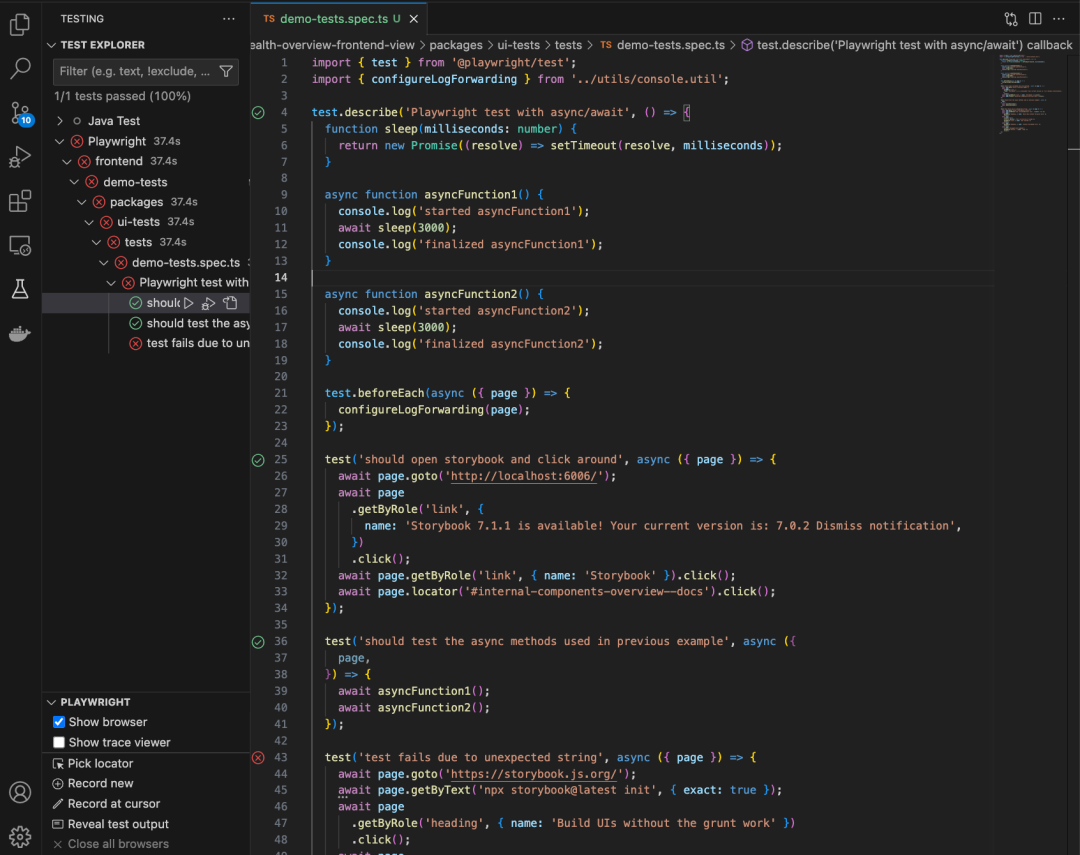This screenshot has width=1080, height=855.
Task: Split the editor to the right
Action: pos(1035,19)
